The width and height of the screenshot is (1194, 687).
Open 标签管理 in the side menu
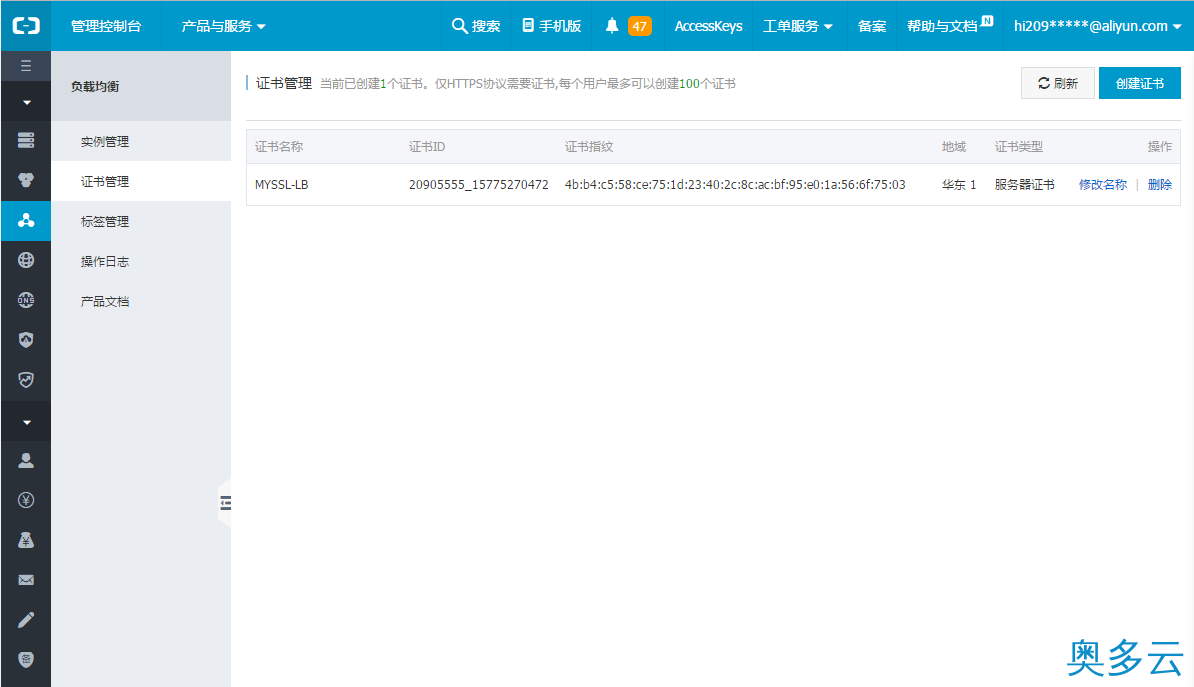(x=105, y=222)
